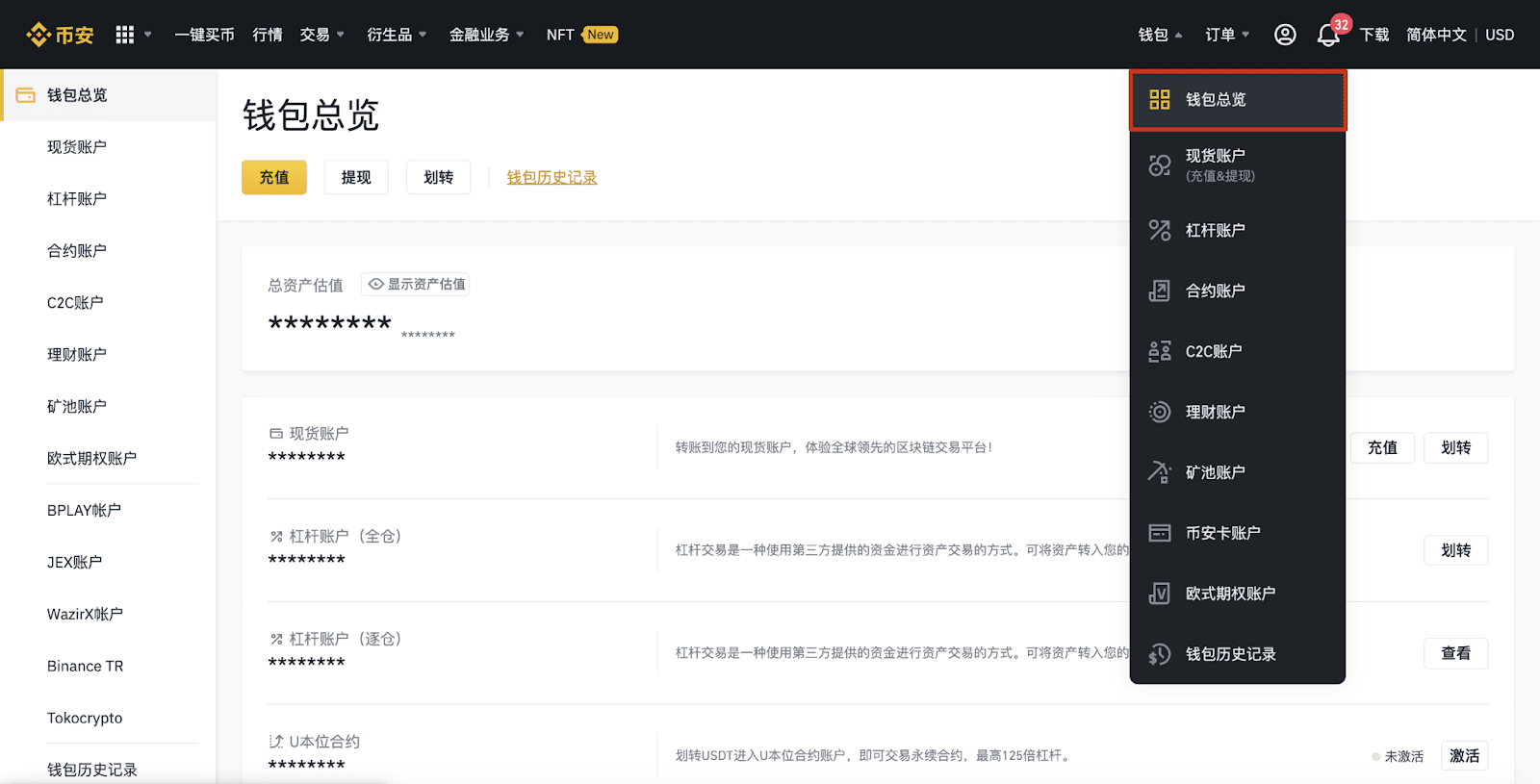
Task: Open the 简体中文 language selector
Action: point(1436,35)
